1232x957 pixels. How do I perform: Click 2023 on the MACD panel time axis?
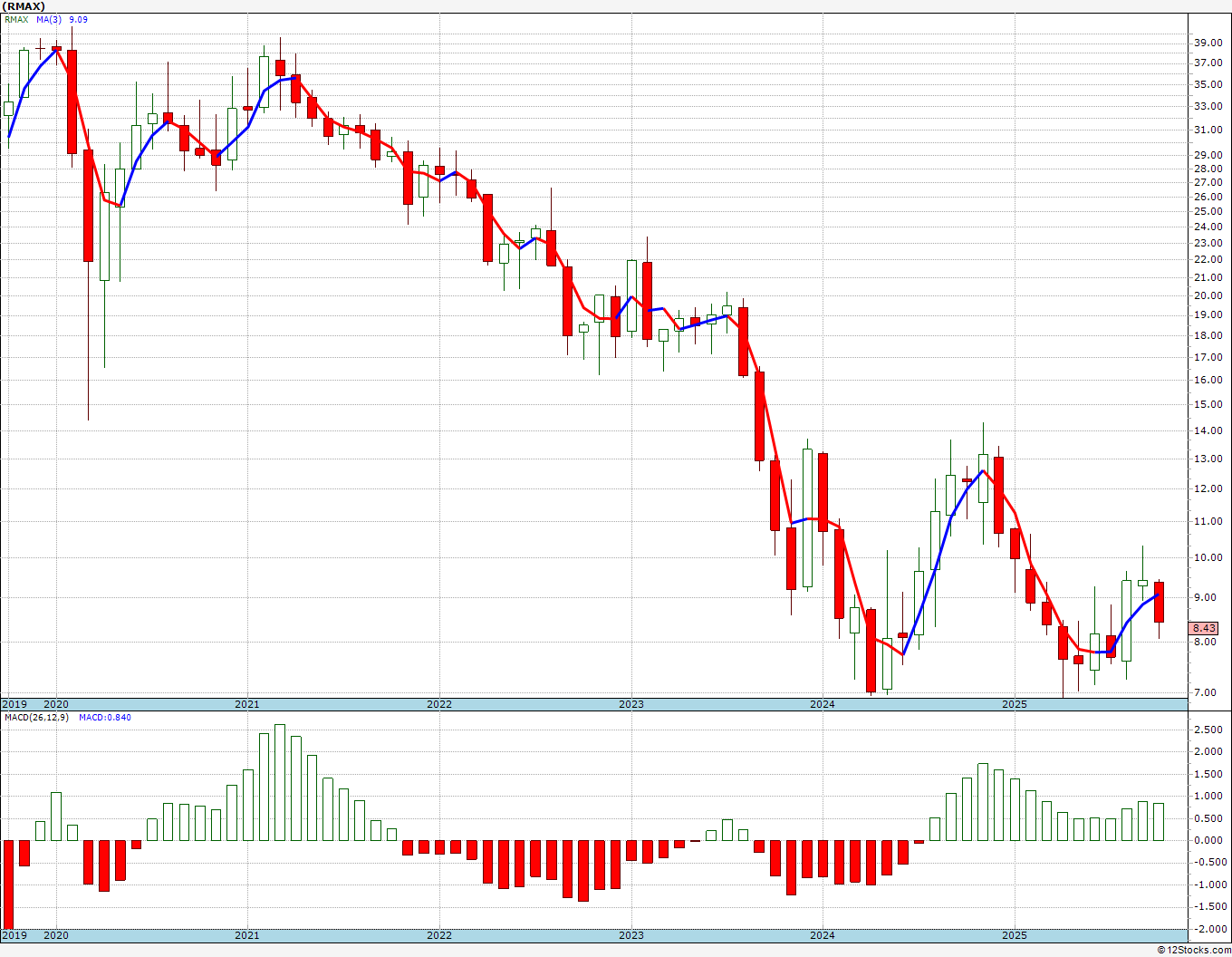[x=631, y=935]
